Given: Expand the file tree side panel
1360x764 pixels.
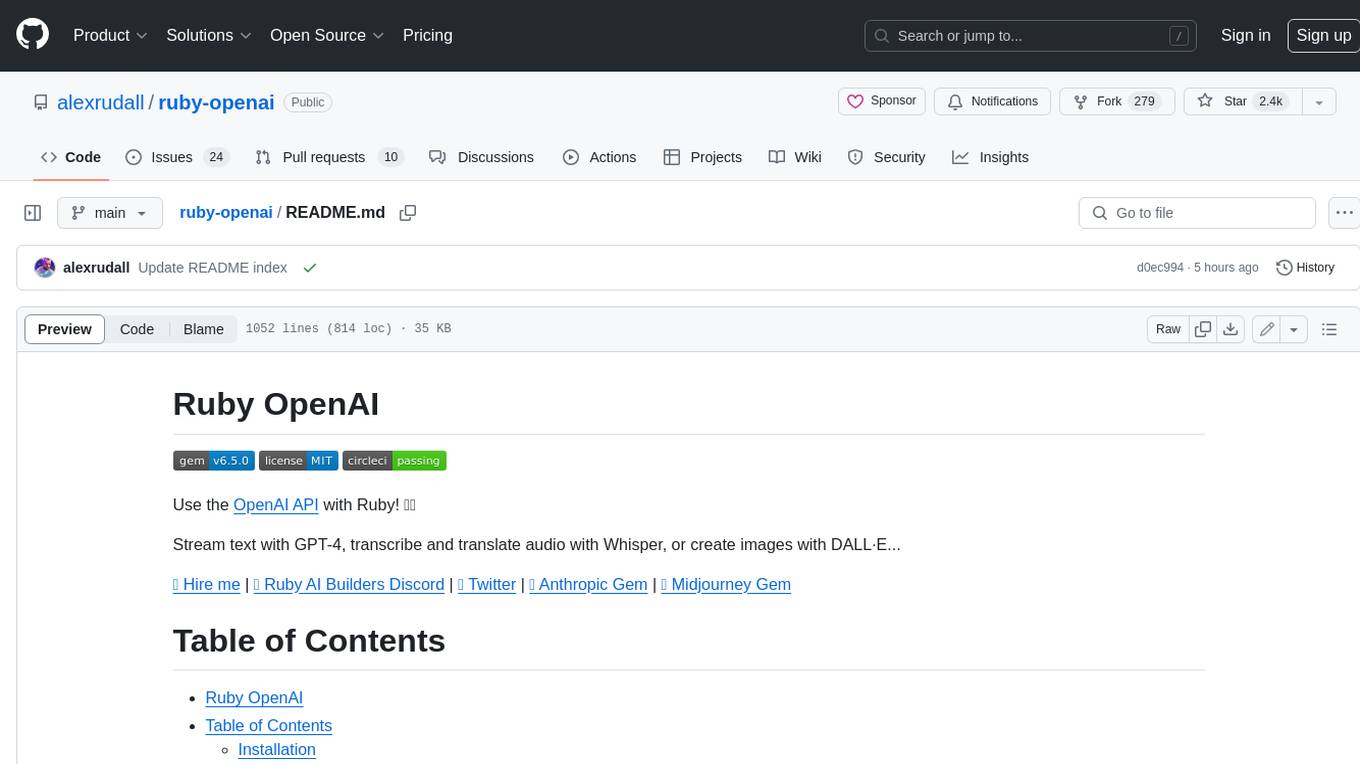Looking at the screenshot, I should pos(32,213).
